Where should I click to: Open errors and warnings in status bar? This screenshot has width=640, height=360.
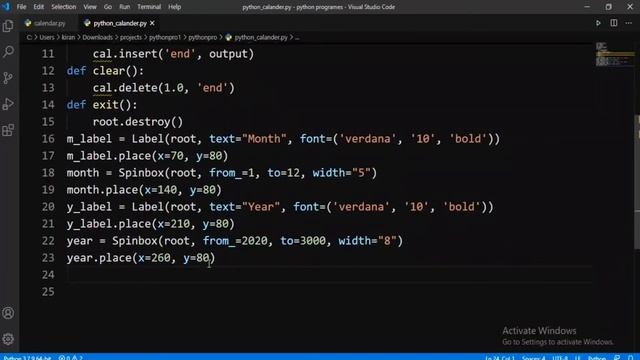70,358
